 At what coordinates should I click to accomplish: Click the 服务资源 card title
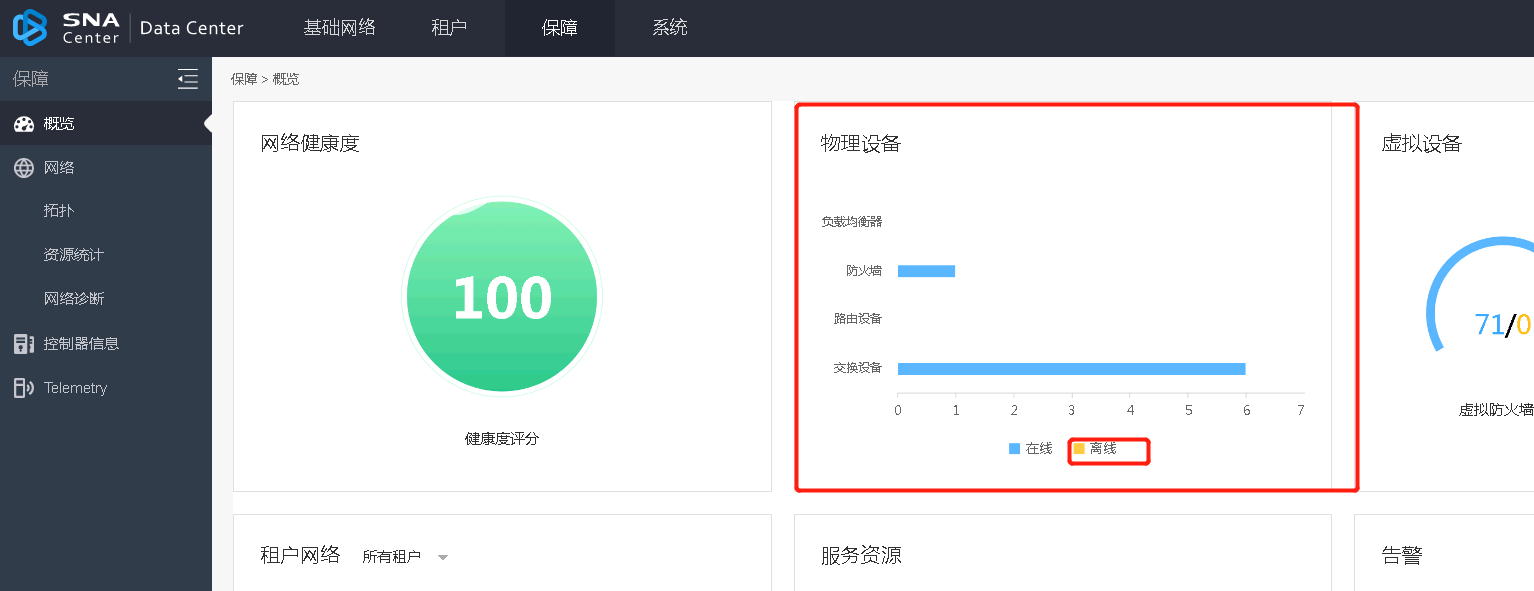(861, 555)
